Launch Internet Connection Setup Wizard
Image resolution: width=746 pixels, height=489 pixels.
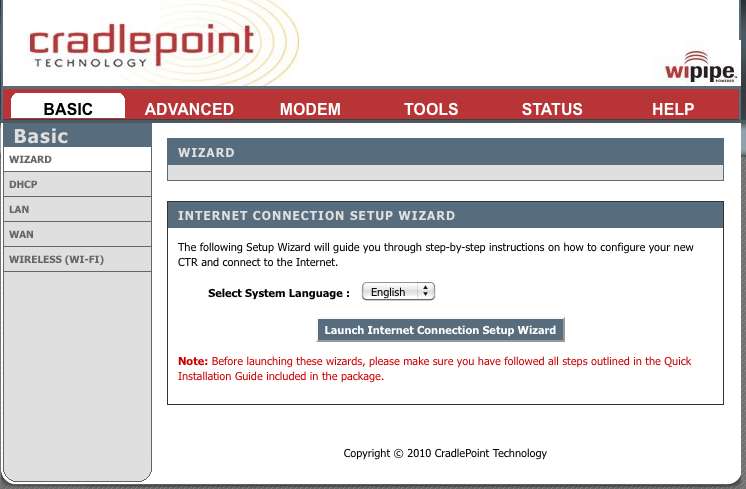click(x=441, y=330)
